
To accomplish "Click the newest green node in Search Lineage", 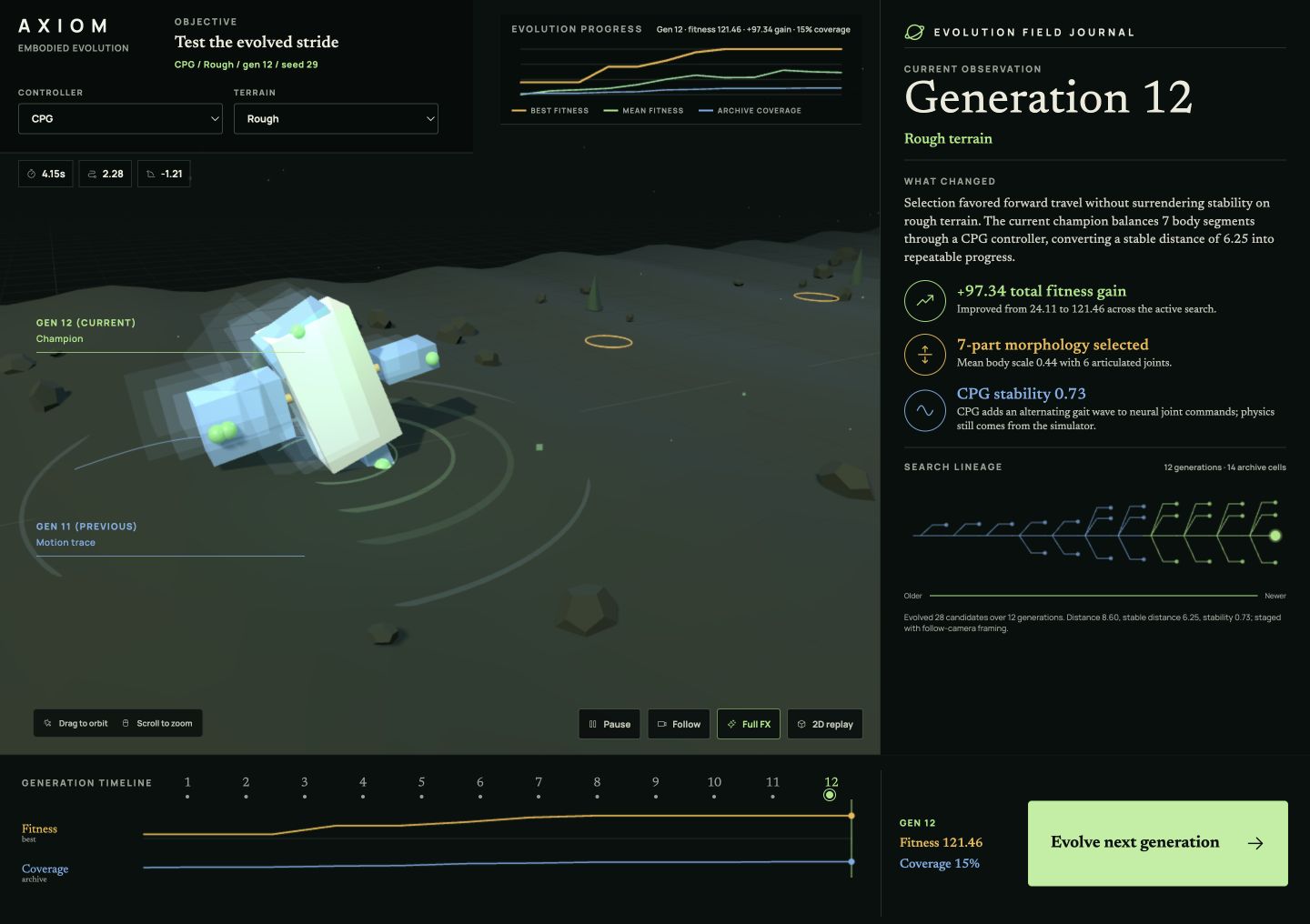I will tap(1275, 536).
